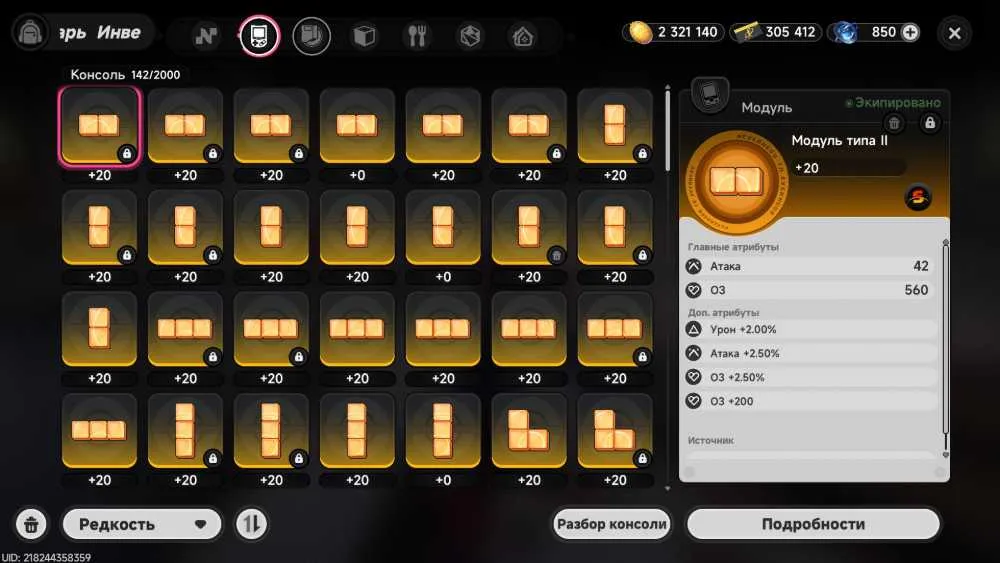Click the blue crystal currency icon
This screenshot has height=563, width=1000.
(845, 32)
